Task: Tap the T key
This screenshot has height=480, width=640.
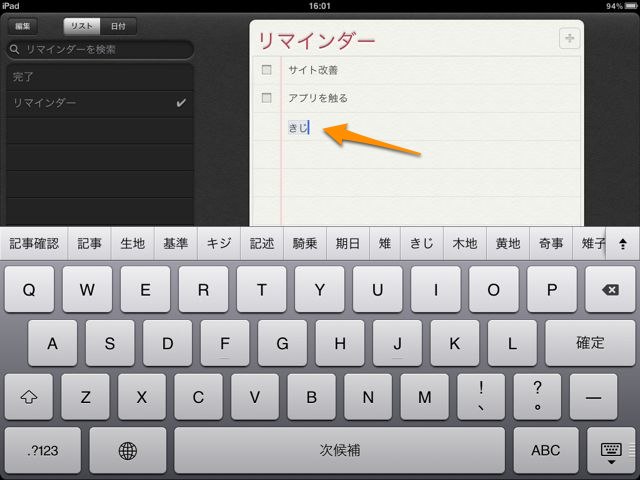Action: pyautogui.click(x=262, y=290)
